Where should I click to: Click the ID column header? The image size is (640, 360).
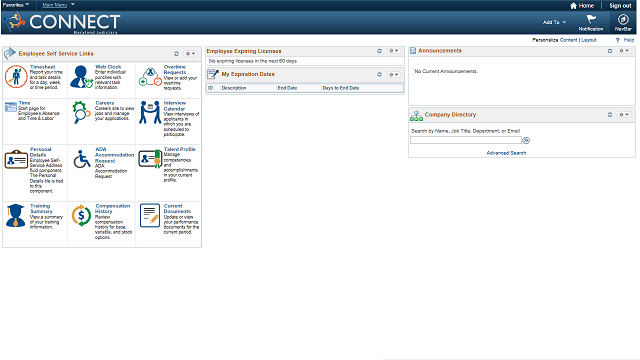point(211,88)
